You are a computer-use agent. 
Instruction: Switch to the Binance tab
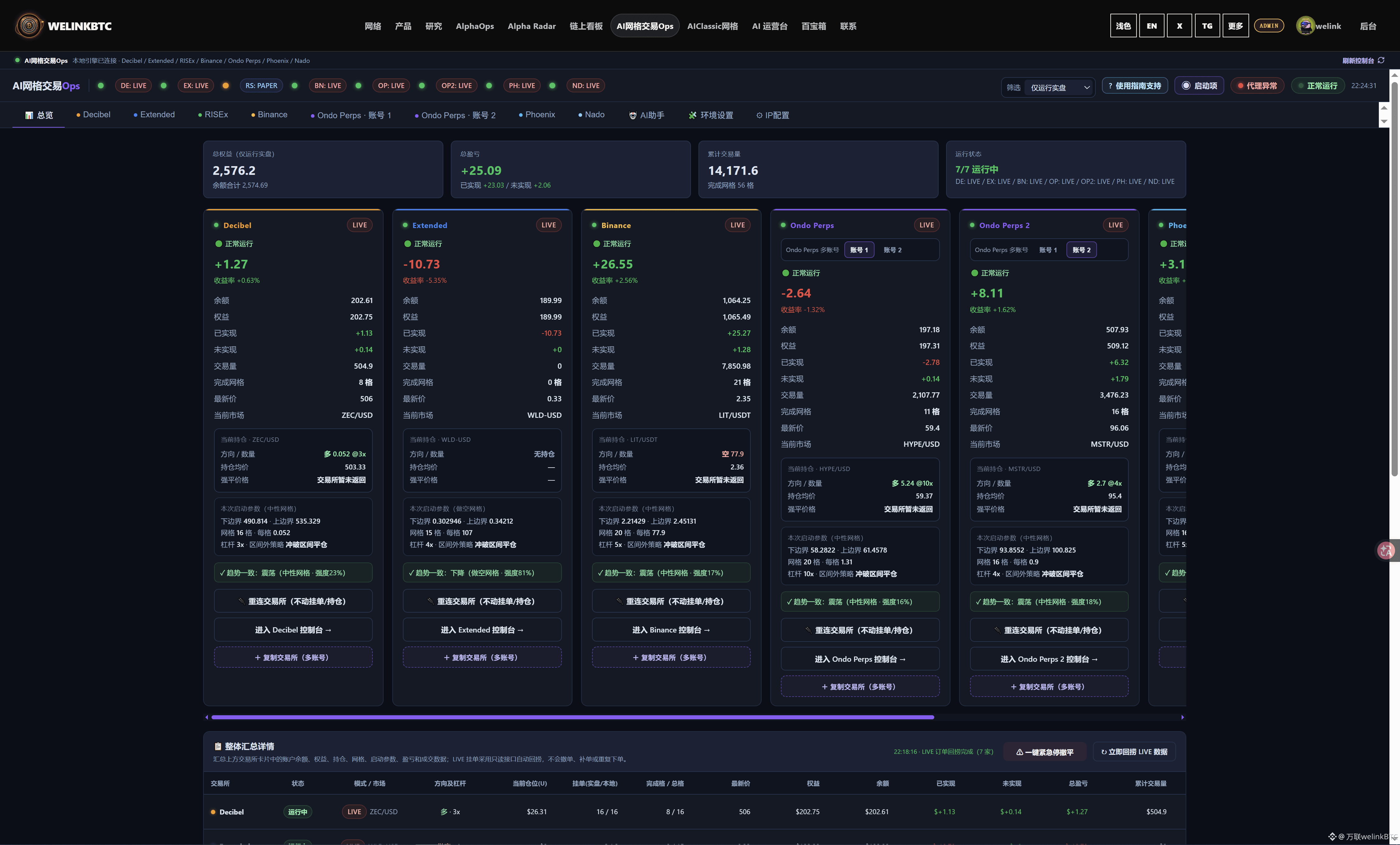click(269, 115)
